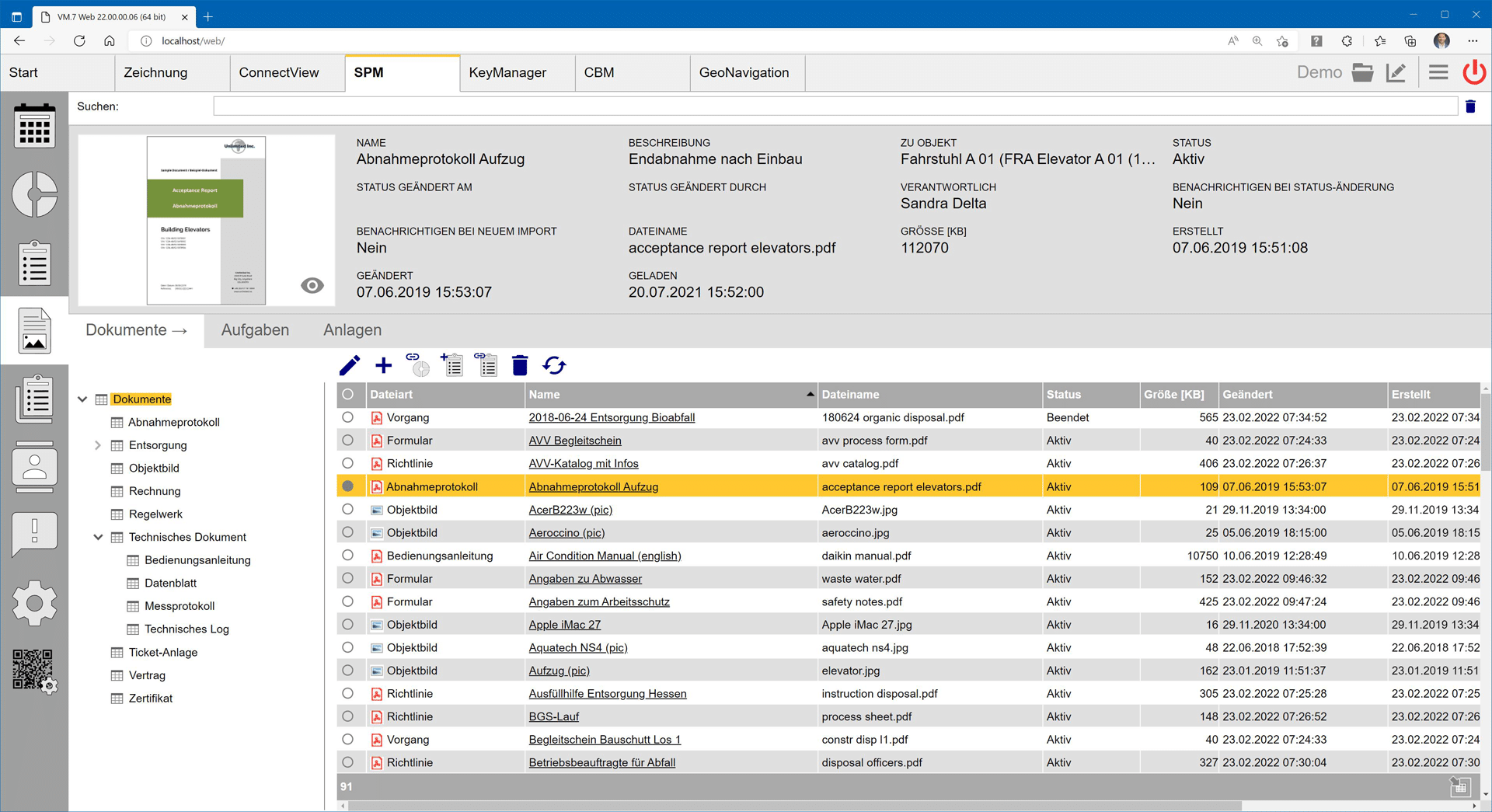Select radio for AVV-Katalog mit Infos row
This screenshot has width=1492, height=812.
pos(347,463)
